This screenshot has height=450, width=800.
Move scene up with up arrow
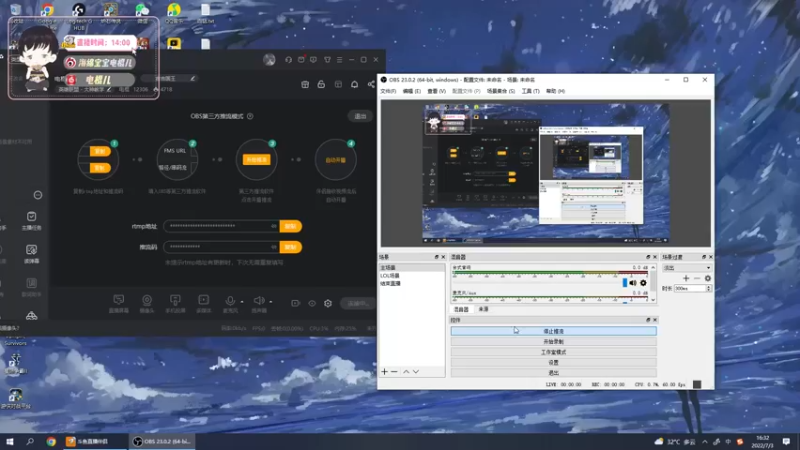pyautogui.click(x=406, y=371)
